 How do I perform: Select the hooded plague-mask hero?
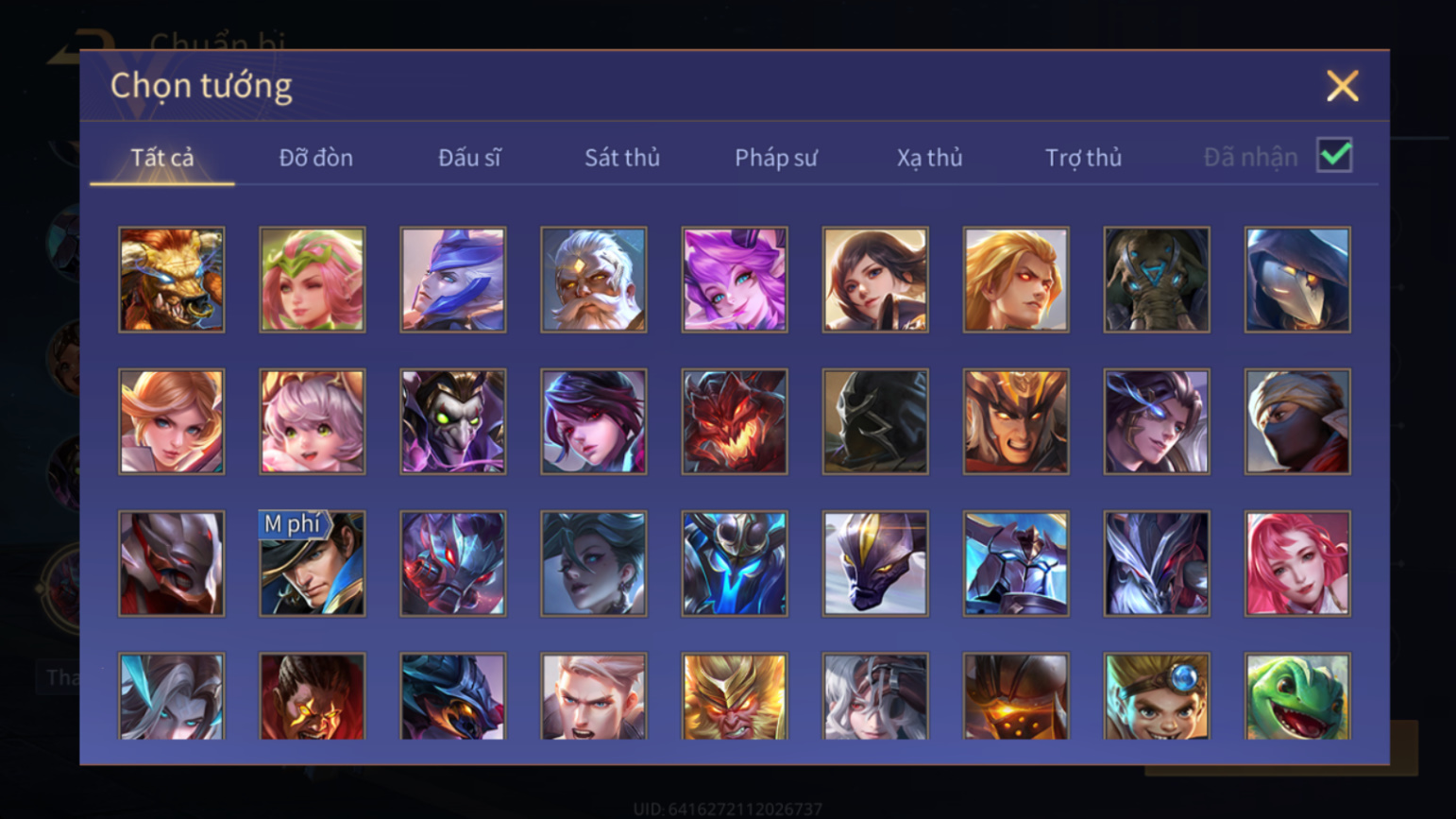tap(1297, 280)
